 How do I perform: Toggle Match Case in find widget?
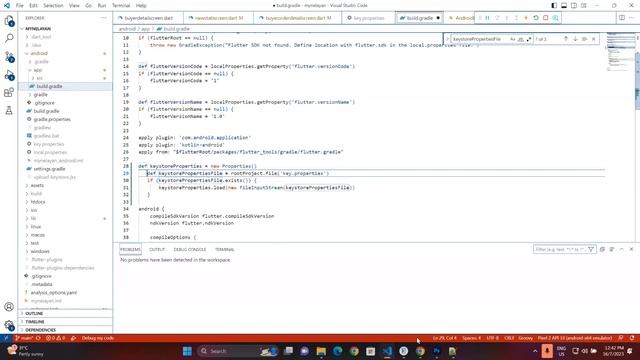click(512, 39)
